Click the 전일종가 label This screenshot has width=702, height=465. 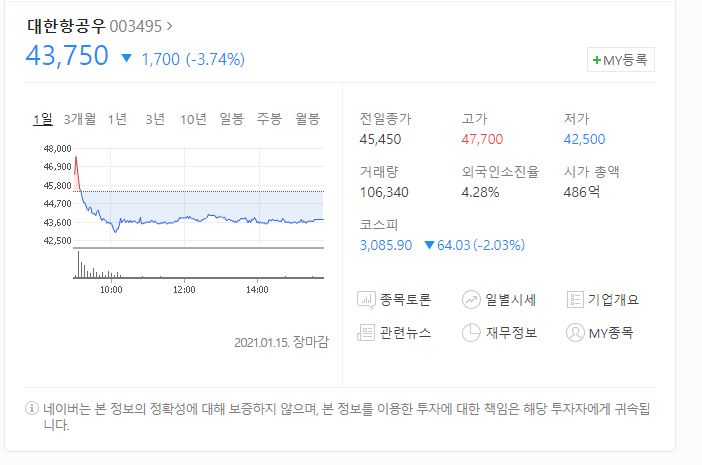point(385,119)
